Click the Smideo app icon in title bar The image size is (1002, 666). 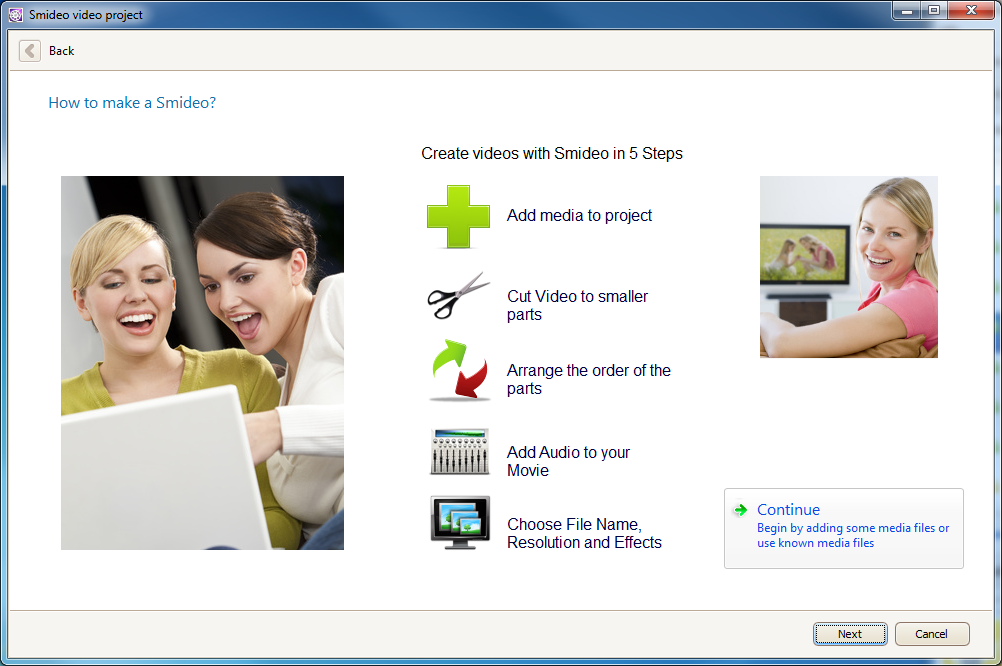coord(15,15)
